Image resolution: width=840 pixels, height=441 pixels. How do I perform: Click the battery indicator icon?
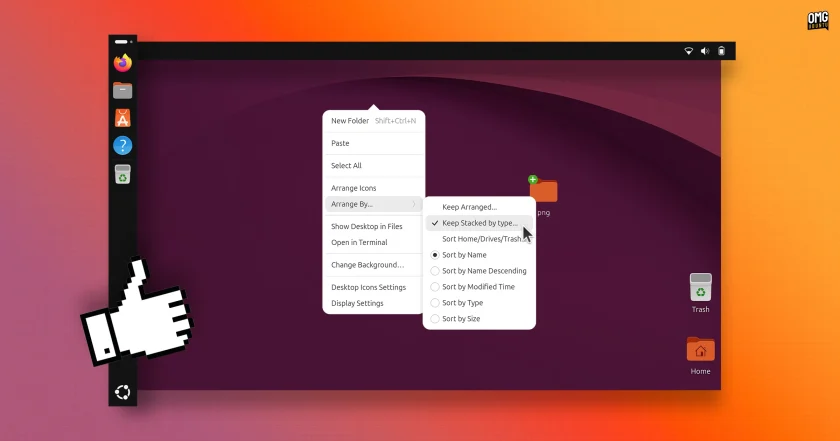tap(722, 51)
